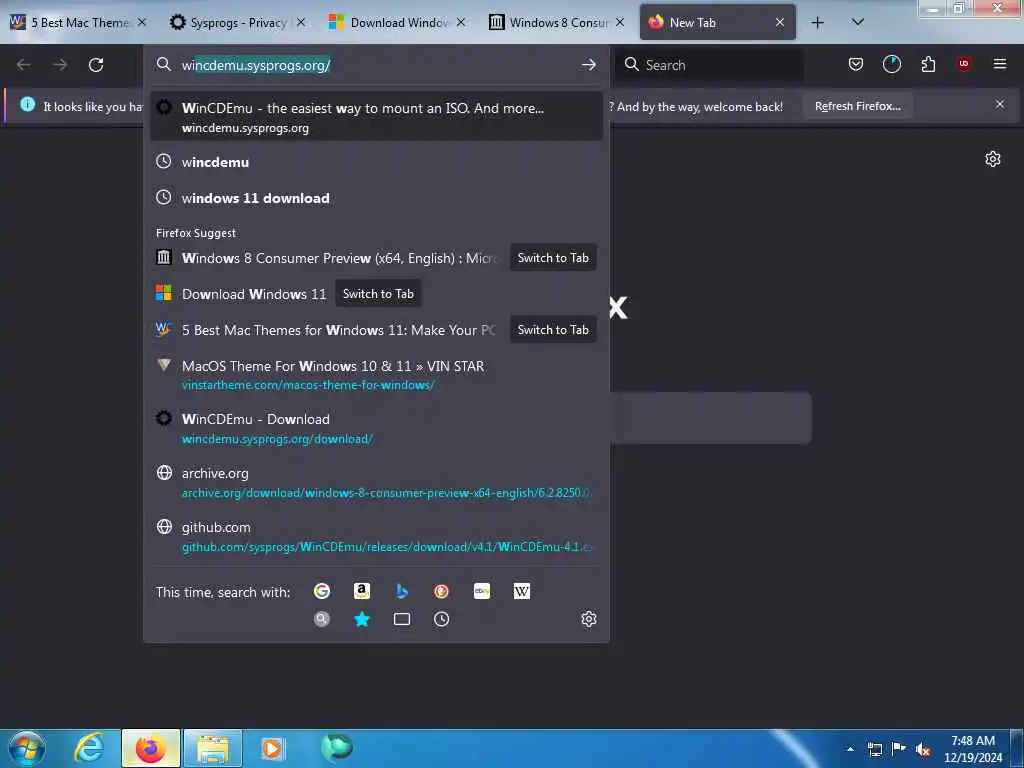Image resolution: width=1024 pixels, height=768 pixels.
Task: Open WinCDEmu easiest way to mount suggestion
Action: pyautogui.click(x=376, y=117)
